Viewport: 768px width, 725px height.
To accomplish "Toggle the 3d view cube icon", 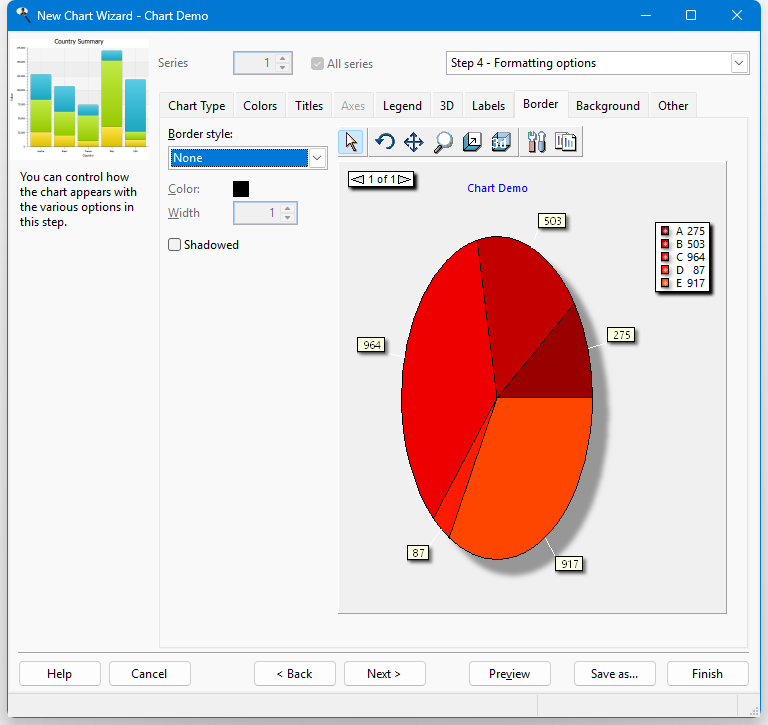I will pos(501,142).
